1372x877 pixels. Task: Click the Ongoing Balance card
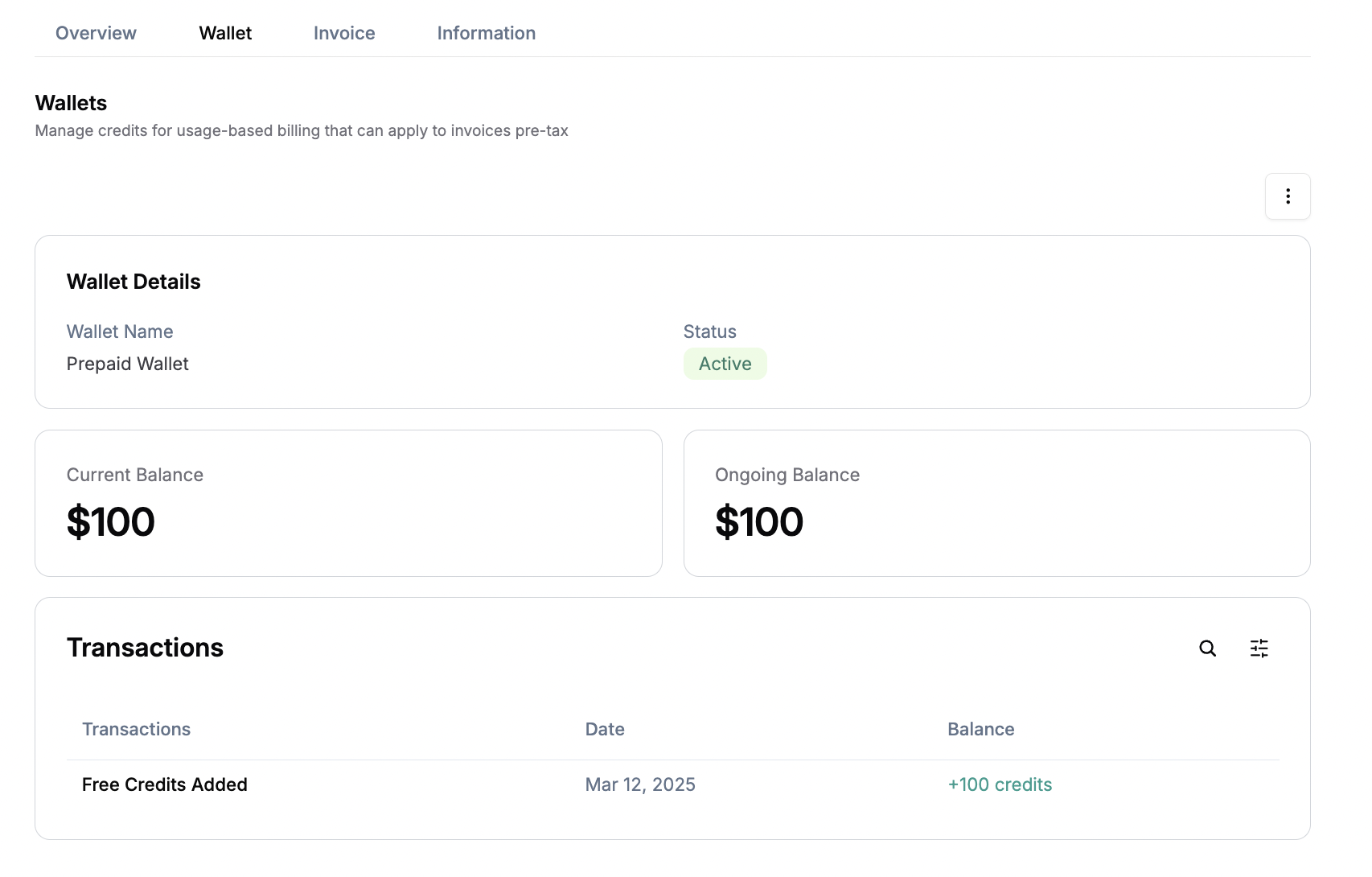click(997, 504)
